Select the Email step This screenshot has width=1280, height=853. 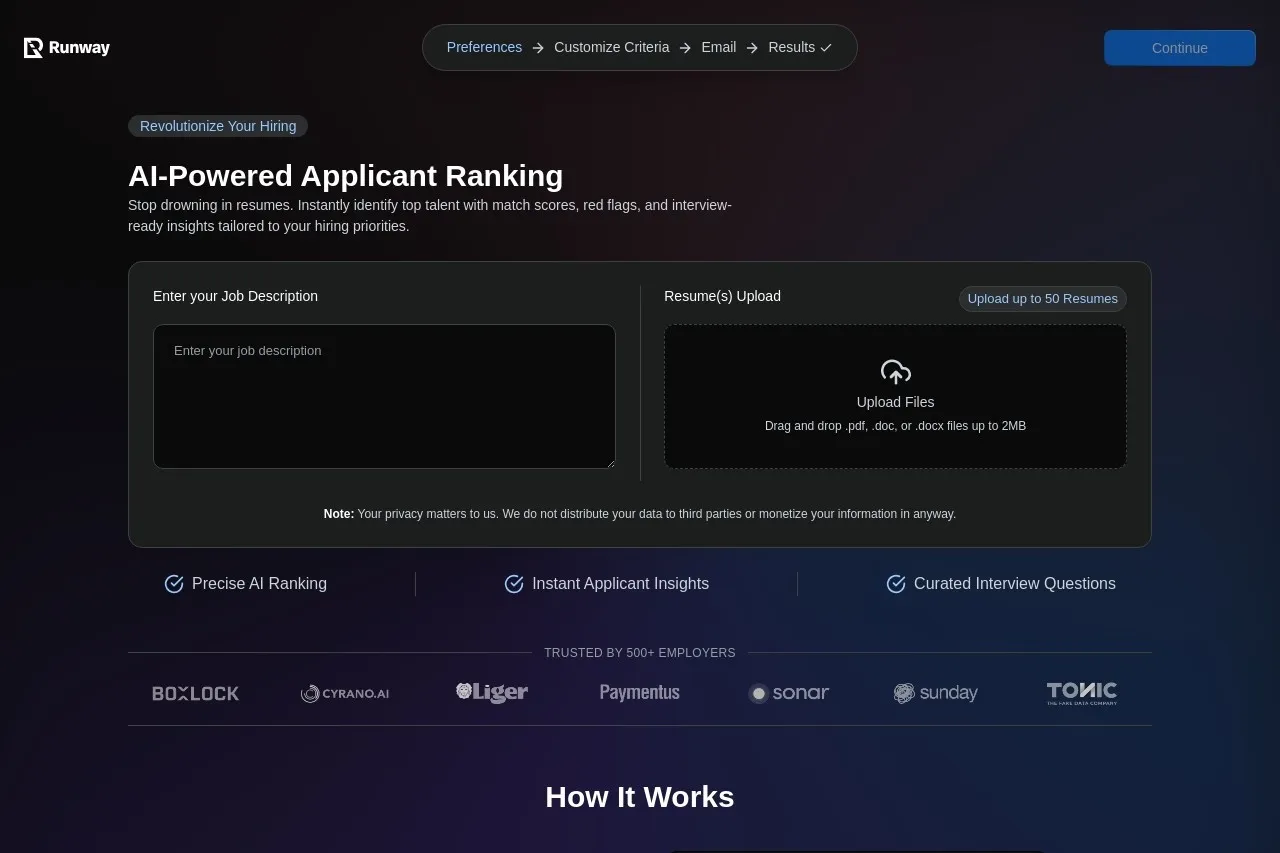point(719,47)
